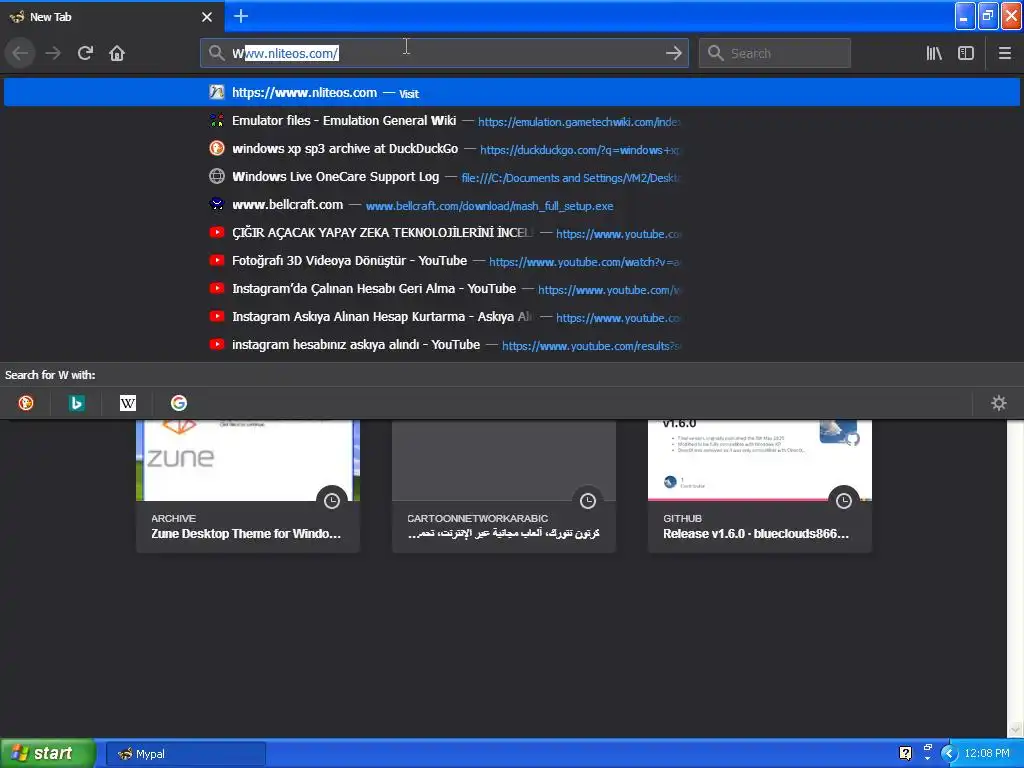
Task: Open GitHub Release v1.6.0 tile
Action: click(x=760, y=487)
